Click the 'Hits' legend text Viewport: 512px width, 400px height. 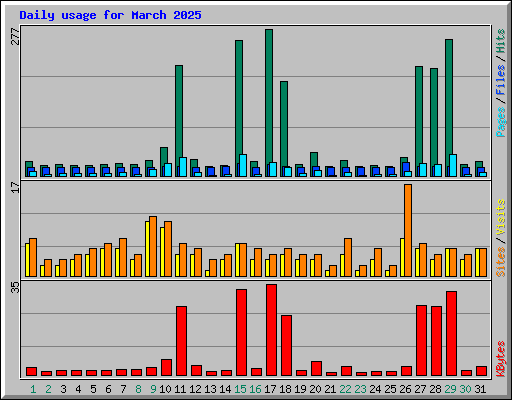(x=500, y=41)
